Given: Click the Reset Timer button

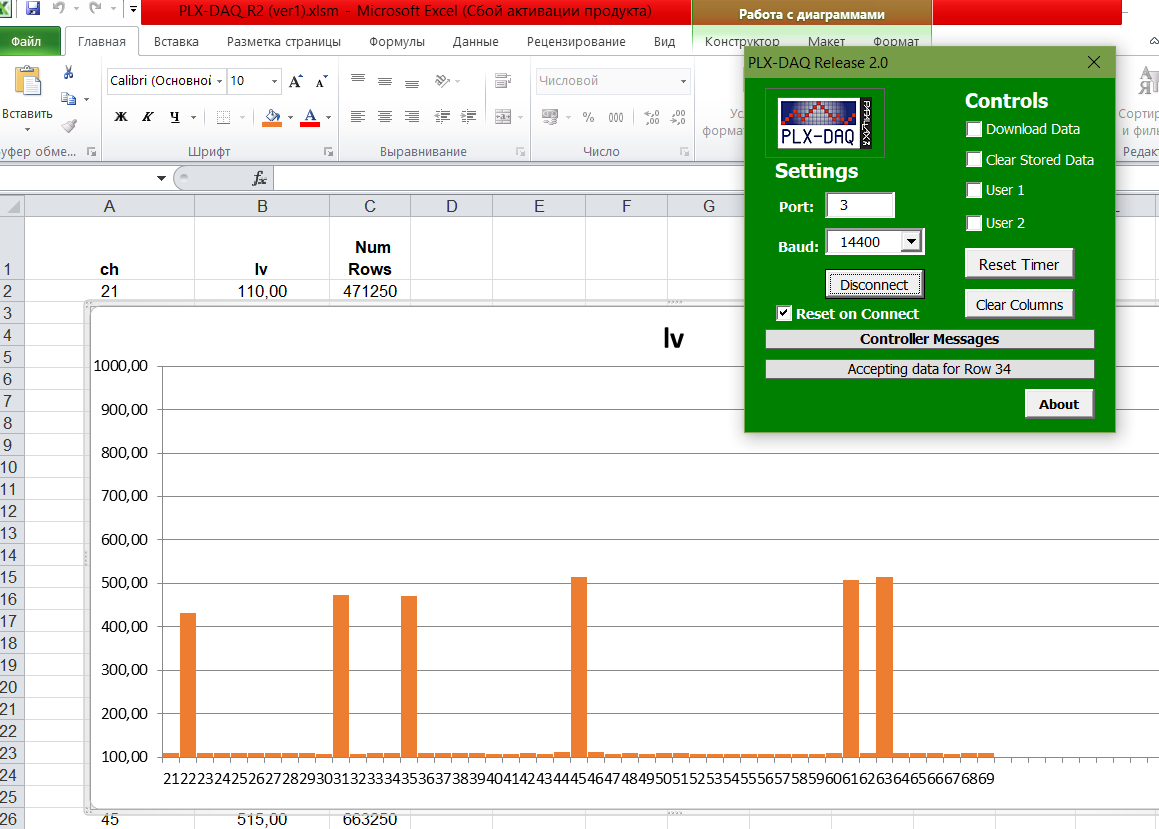Looking at the screenshot, I should [1019, 264].
